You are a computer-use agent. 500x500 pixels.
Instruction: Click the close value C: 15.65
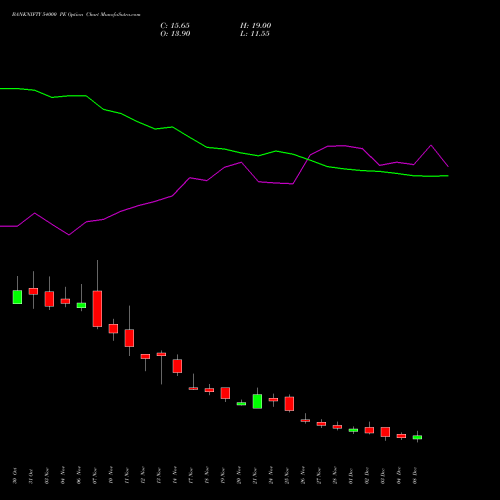tap(175, 26)
